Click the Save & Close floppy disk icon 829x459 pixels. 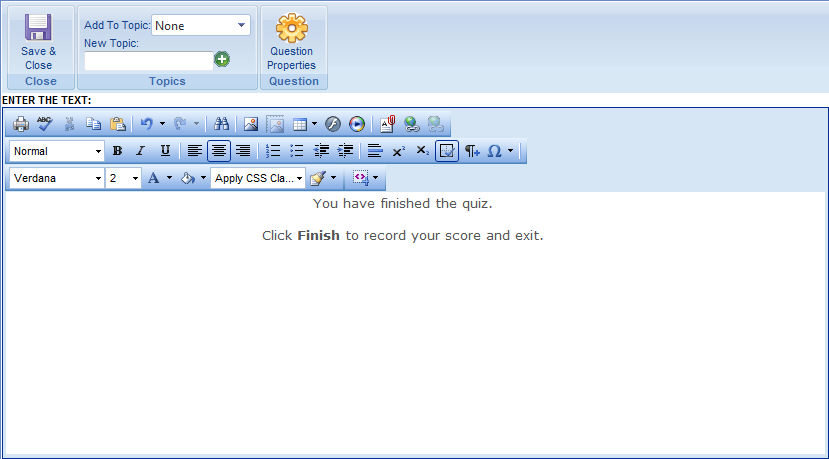click(x=38, y=27)
